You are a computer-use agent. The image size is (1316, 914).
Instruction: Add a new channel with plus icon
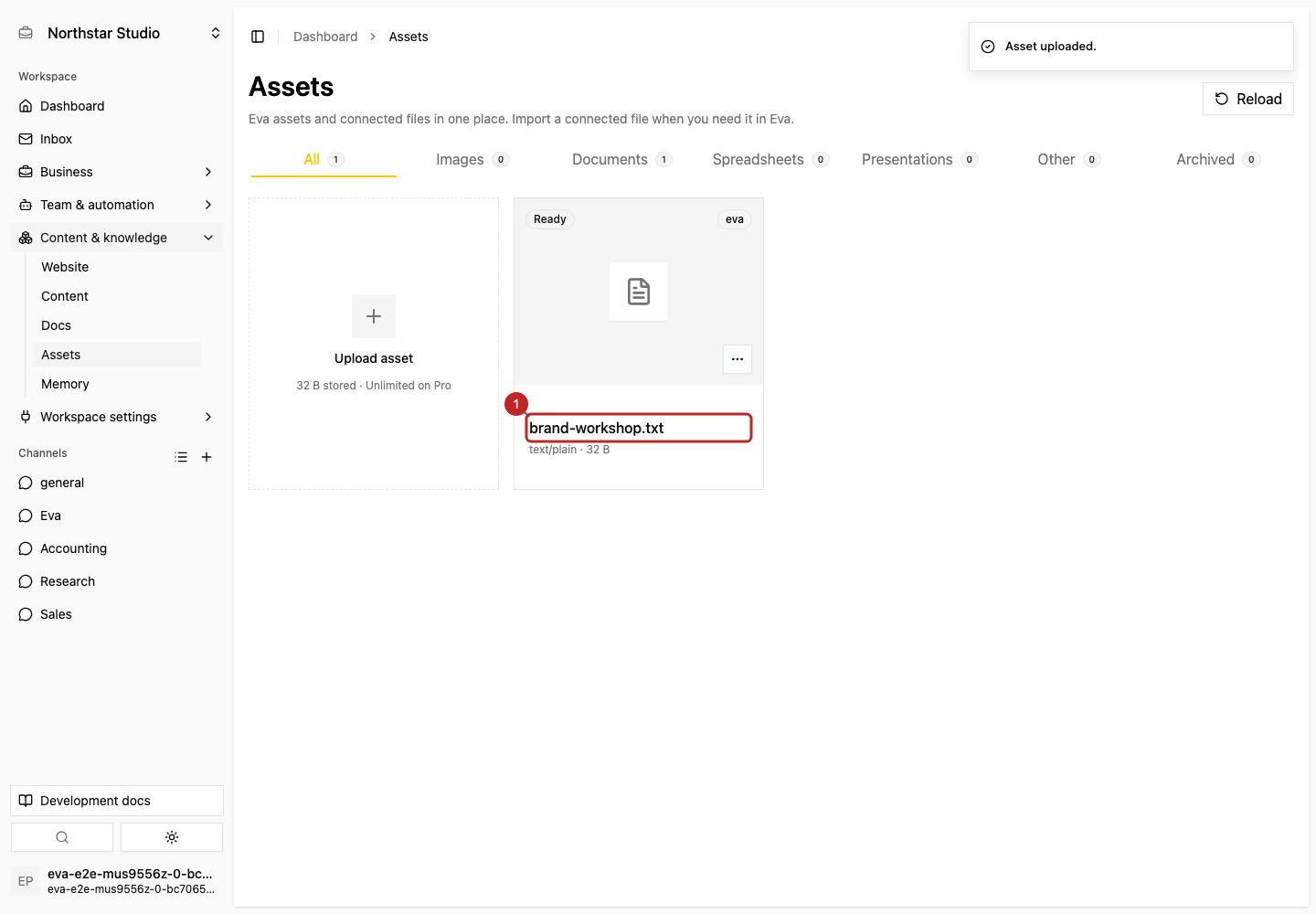pos(207,457)
